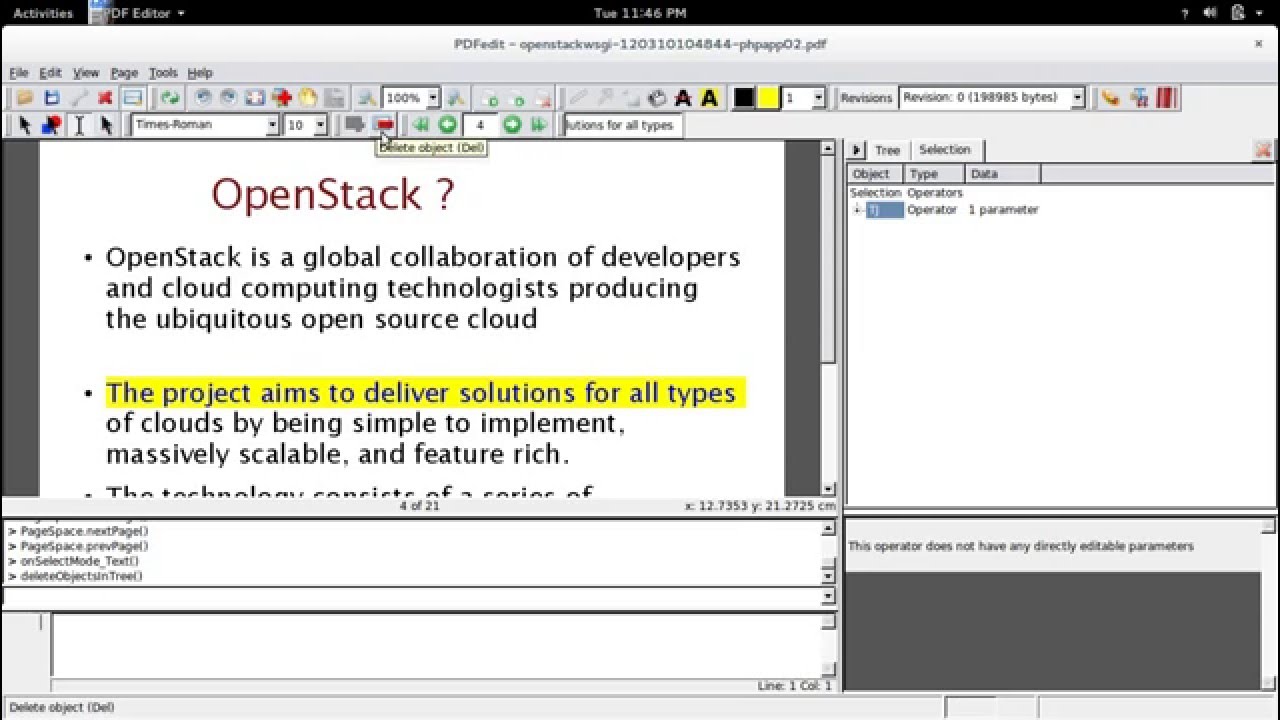Screen dimensions: 1280x720
Task: Click the Data column header
Action: tap(1003, 174)
